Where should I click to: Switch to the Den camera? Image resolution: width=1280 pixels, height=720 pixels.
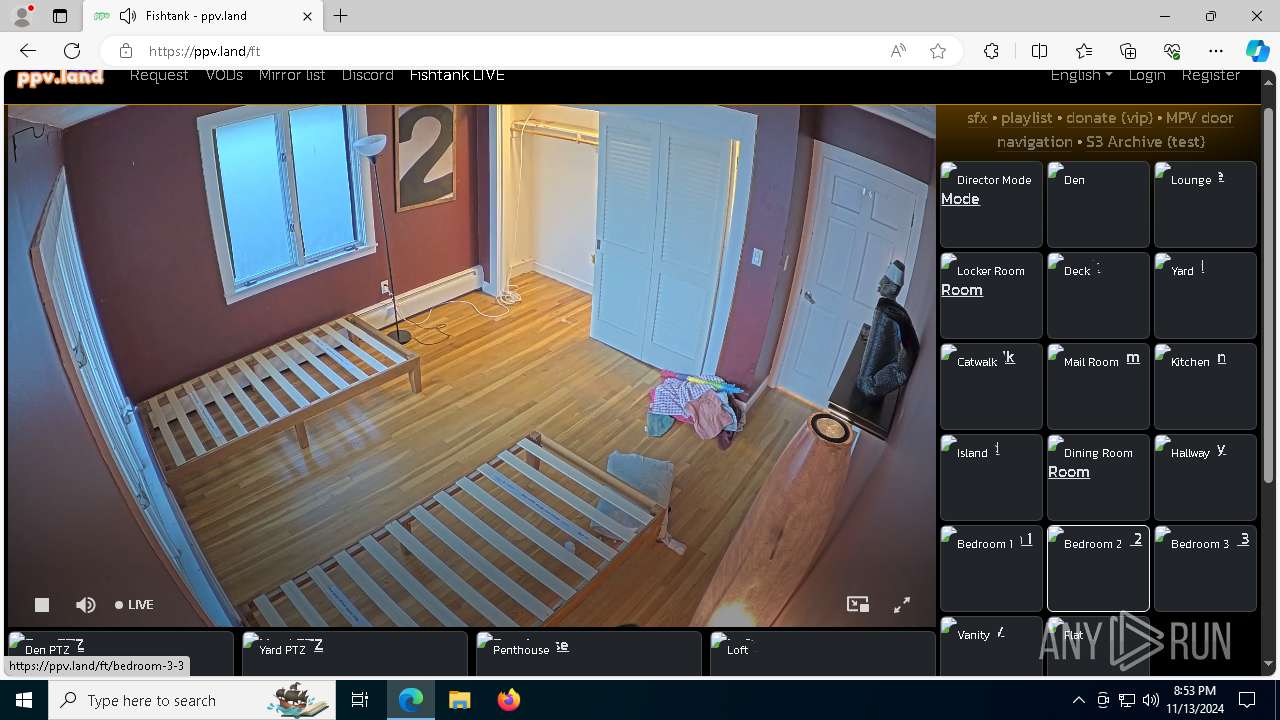click(1098, 204)
